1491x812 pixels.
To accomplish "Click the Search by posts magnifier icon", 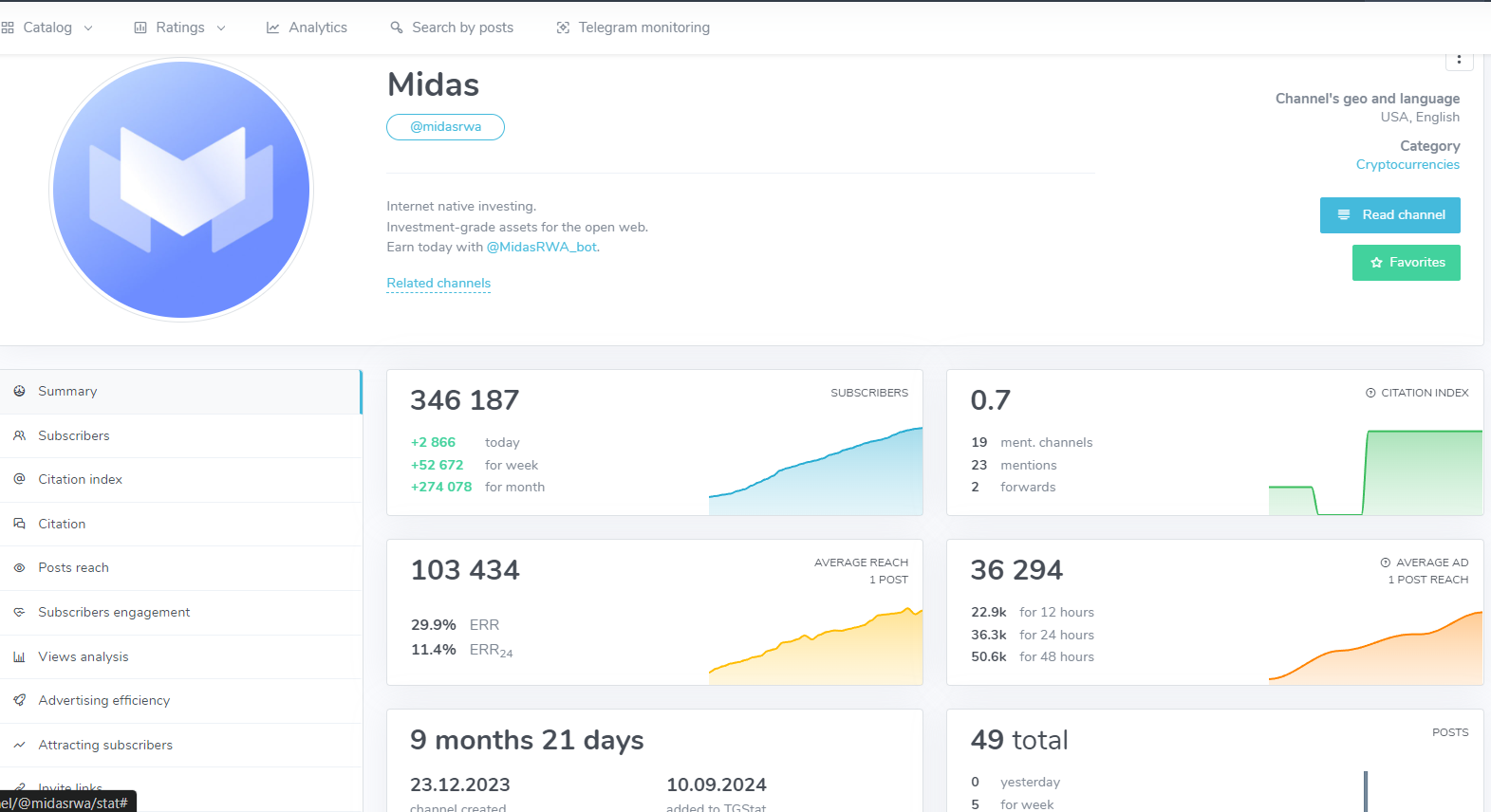I will 397,28.
